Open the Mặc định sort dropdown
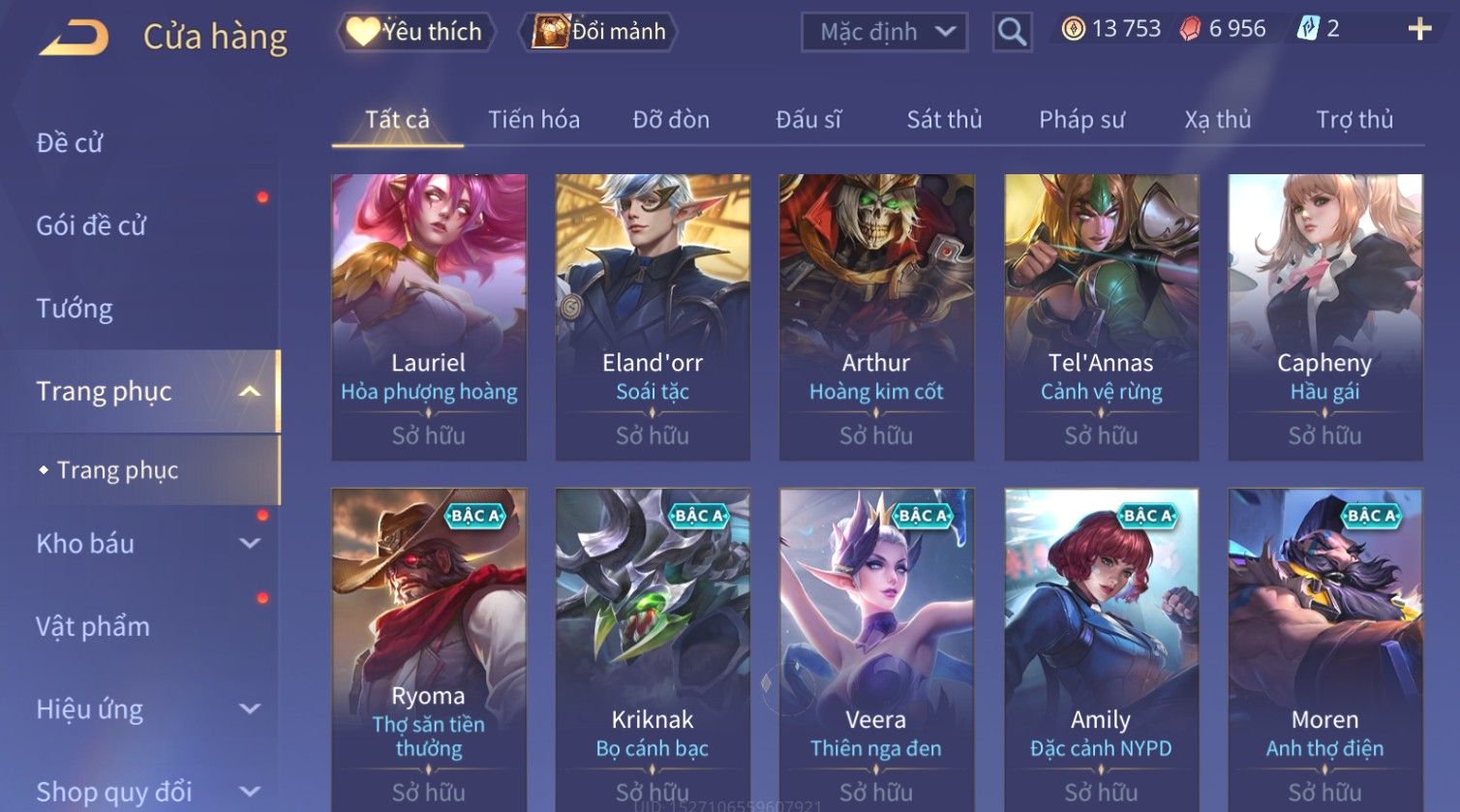The height and width of the screenshot is (812, 1460). [884, 32]
